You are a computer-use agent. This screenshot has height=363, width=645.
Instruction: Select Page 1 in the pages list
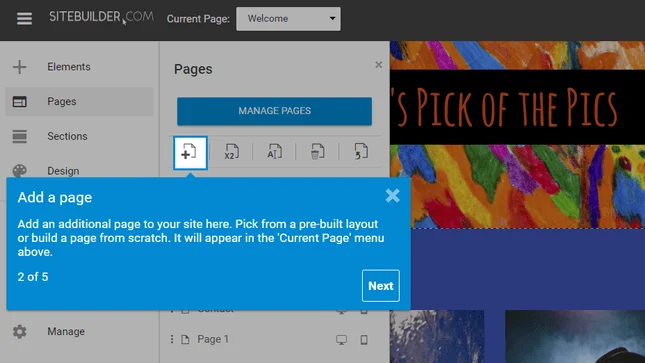pos(213,339)
